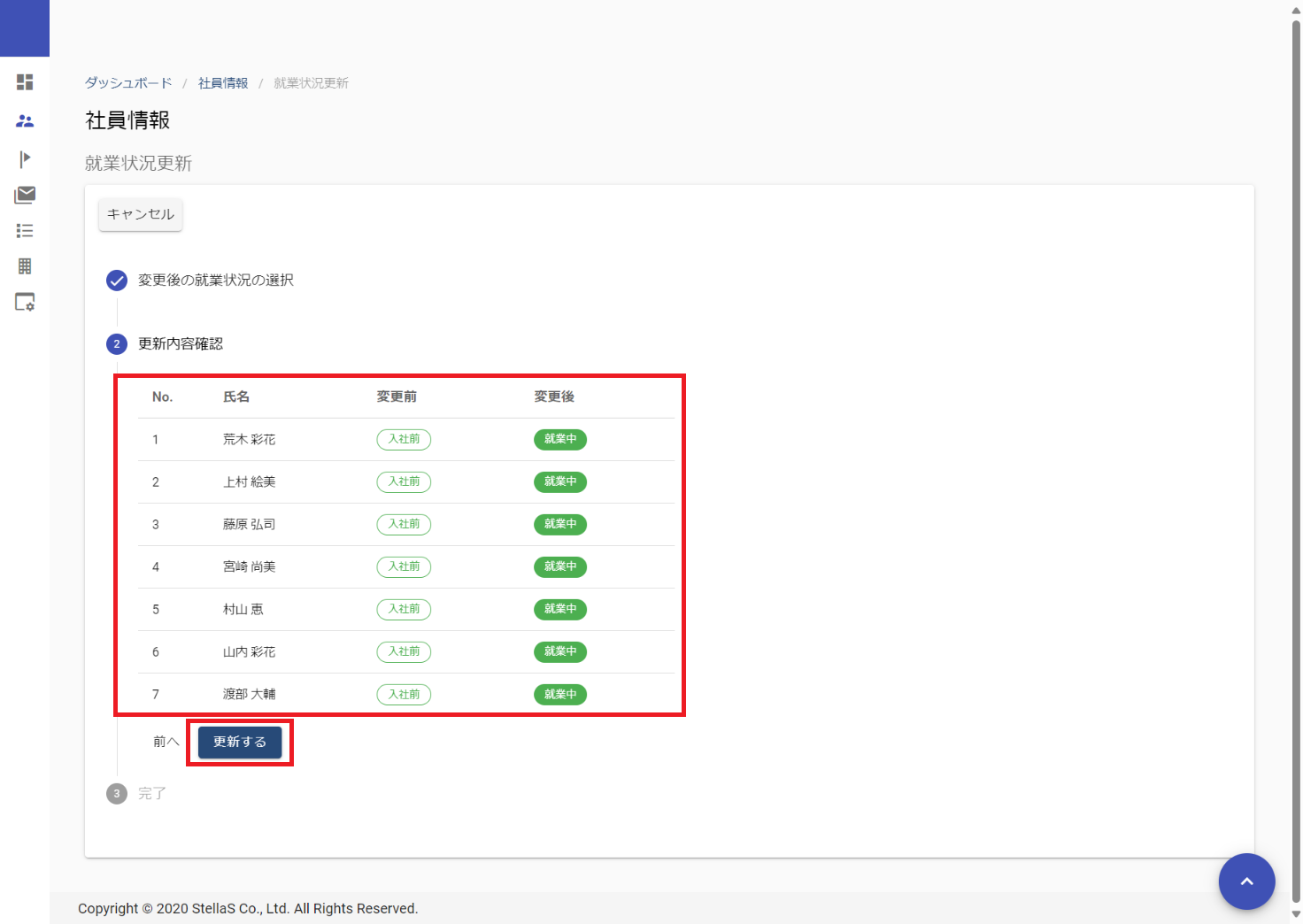Open the dashboard grid icon in sidebar
Viewport: 1303px width, 924px height.
click(25, 82)
